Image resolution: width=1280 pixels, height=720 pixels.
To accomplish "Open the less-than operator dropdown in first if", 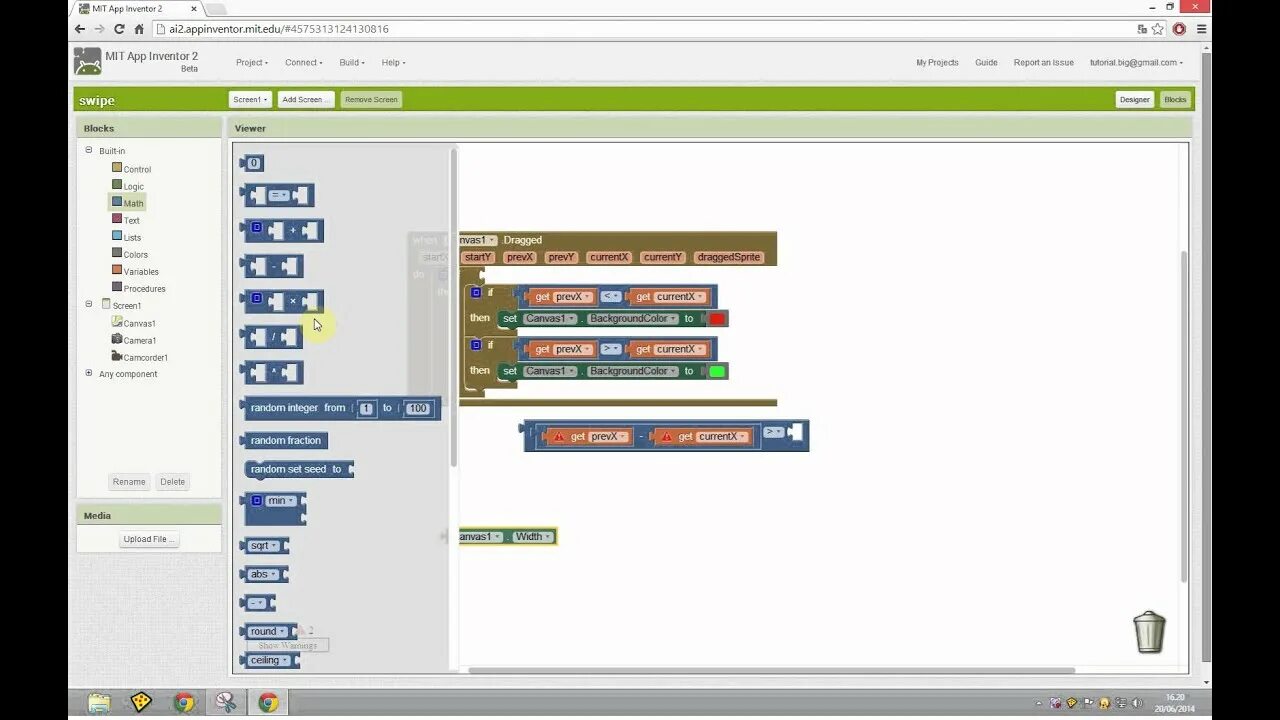I will (611, 296).
